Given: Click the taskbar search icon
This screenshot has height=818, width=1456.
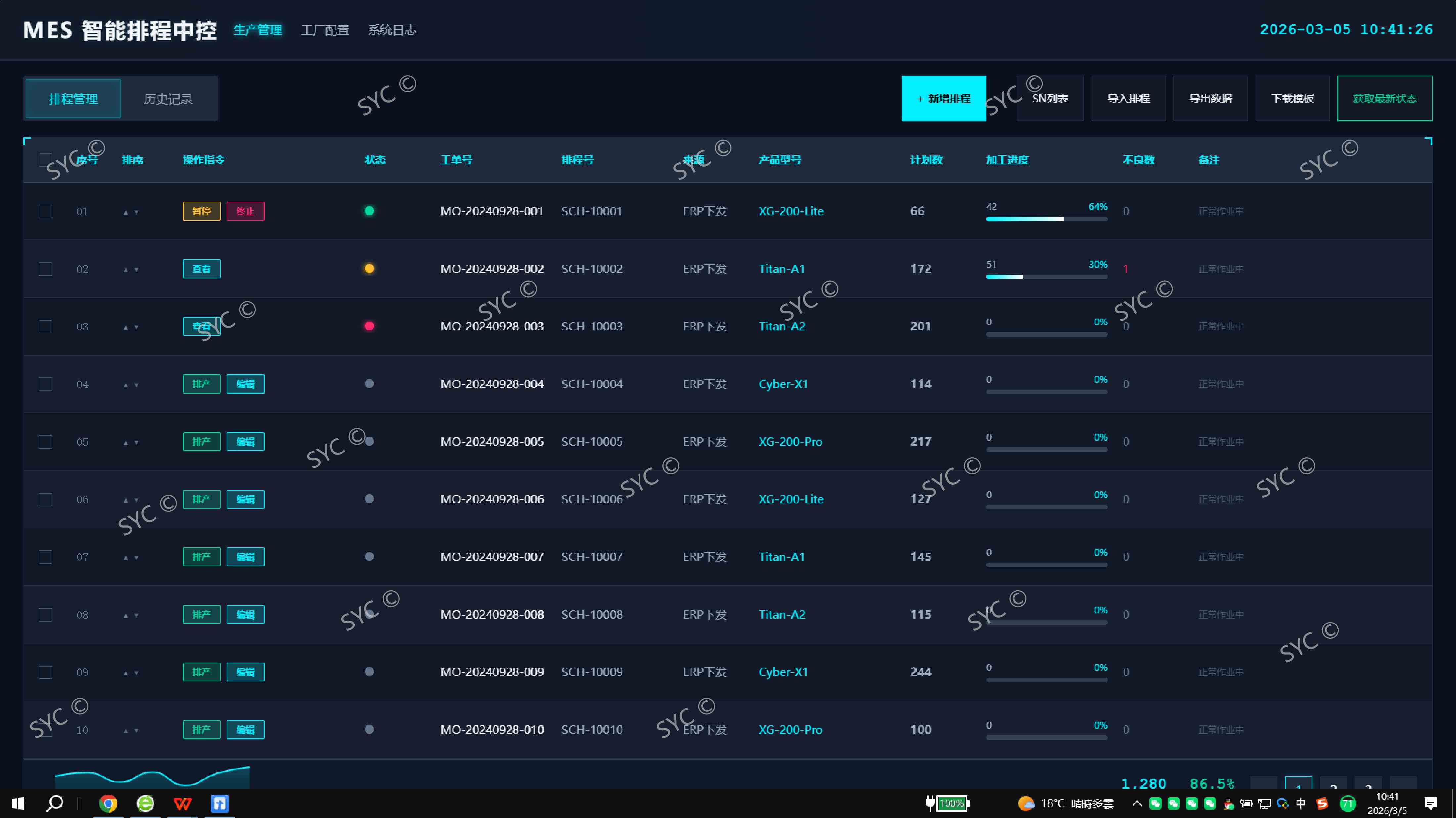Looking at the screenshot, I should coord(55,803).
